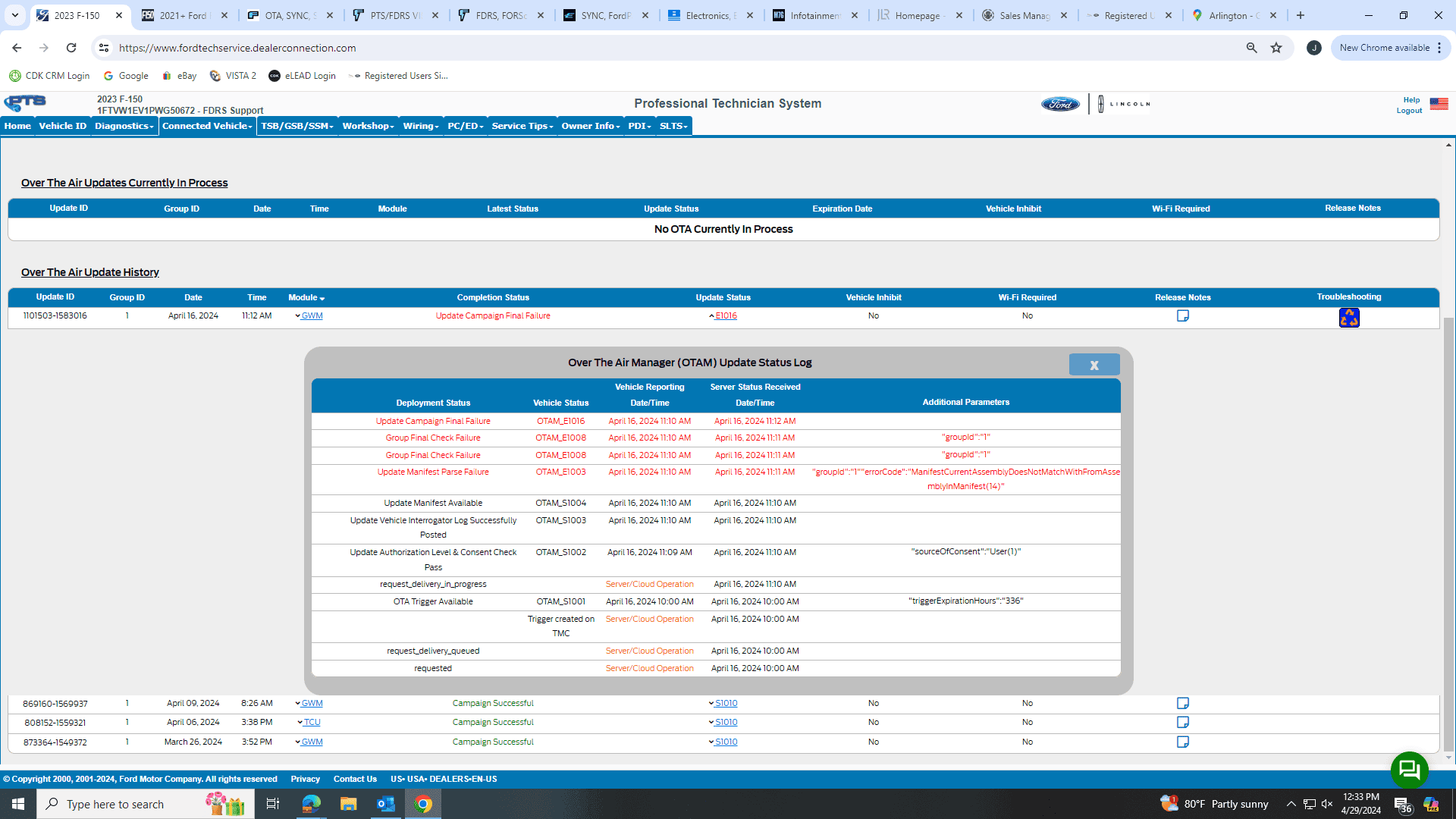The image size is (1456, 819).
Task: Open release notes icon for TCU update
Action: pos(1182,722)
